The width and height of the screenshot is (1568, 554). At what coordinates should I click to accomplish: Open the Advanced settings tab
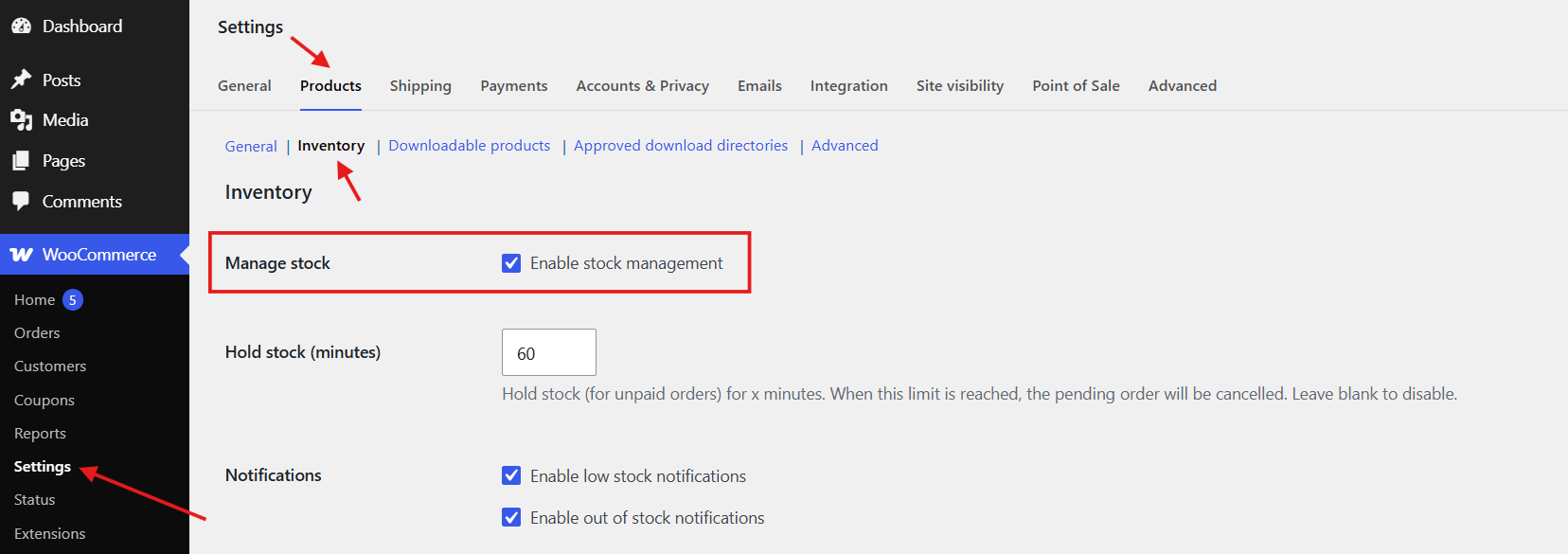pos(1183,86)
